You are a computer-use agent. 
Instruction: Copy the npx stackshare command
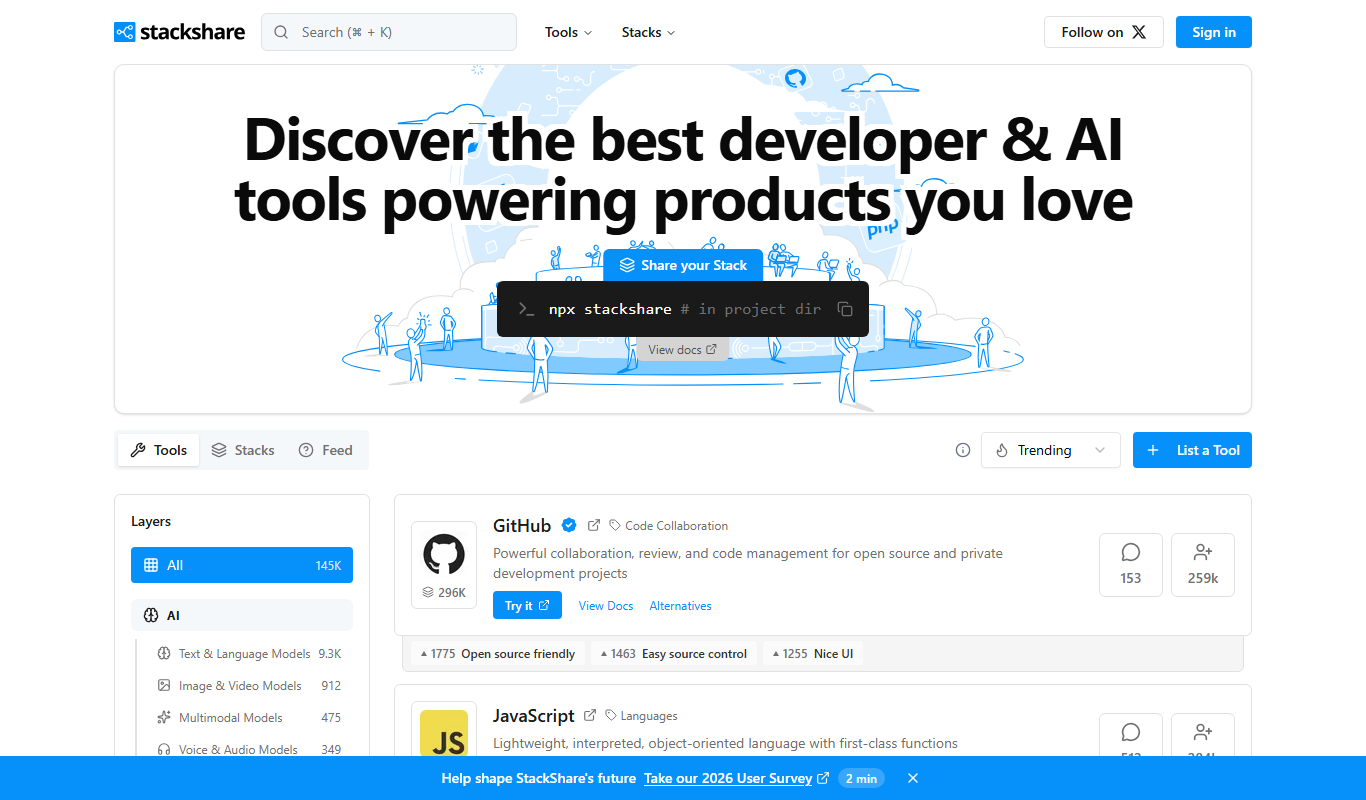845,309
